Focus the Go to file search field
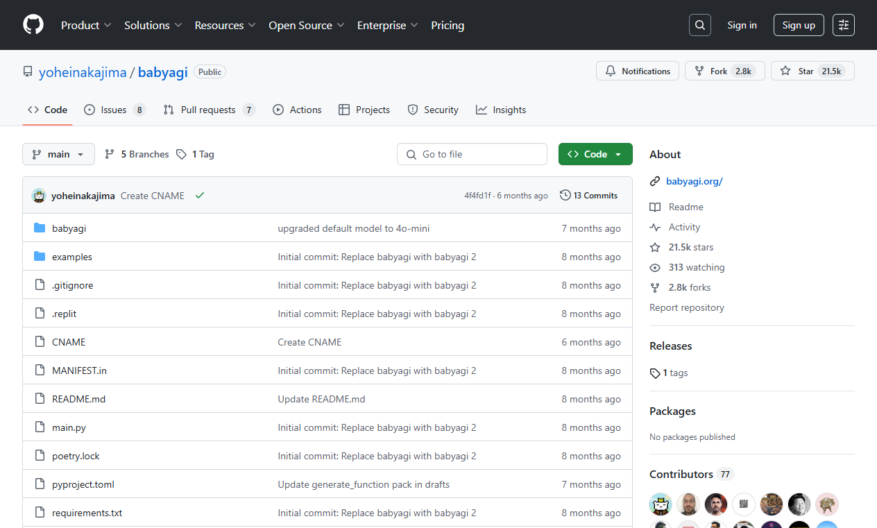Viewport: 877px width, 528px height. click(472, 154)
